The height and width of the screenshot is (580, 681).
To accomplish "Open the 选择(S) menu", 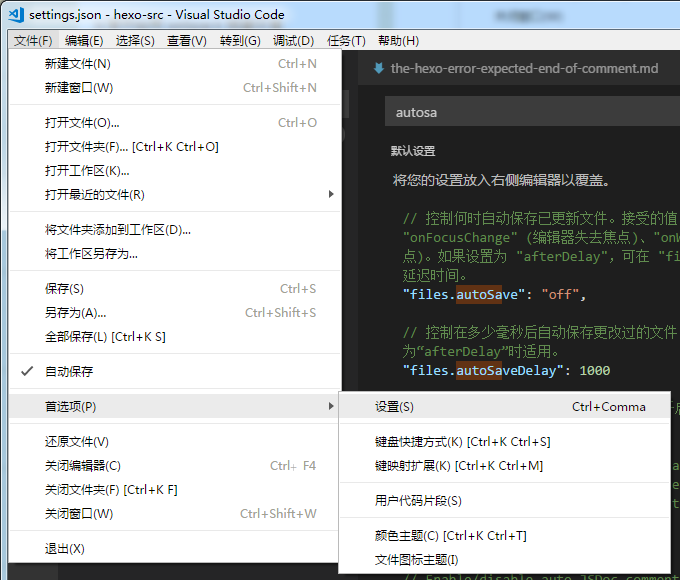I will [x=135, y=41].
